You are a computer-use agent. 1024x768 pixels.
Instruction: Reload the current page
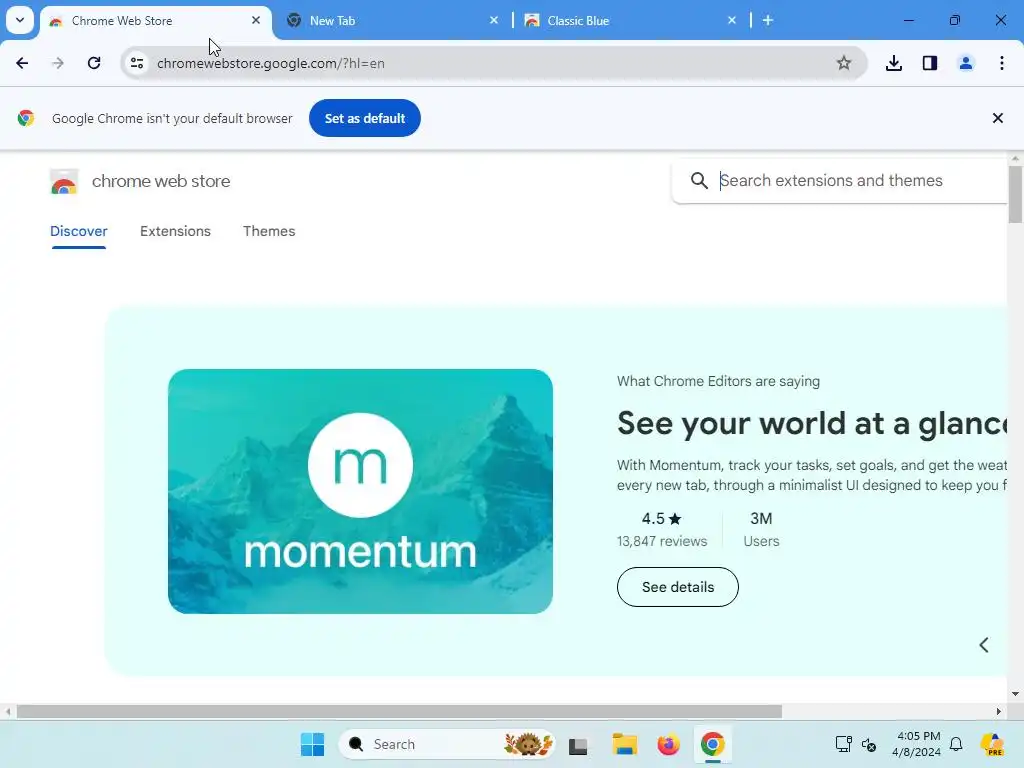pyautogui.click(x=94, y=63)
